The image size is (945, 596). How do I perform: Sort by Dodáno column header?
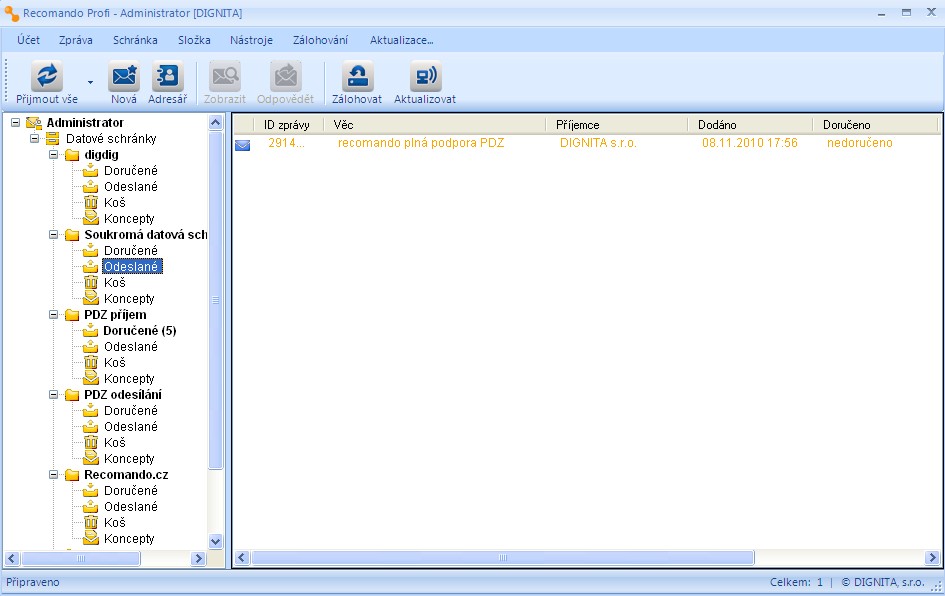pos(750,125)
